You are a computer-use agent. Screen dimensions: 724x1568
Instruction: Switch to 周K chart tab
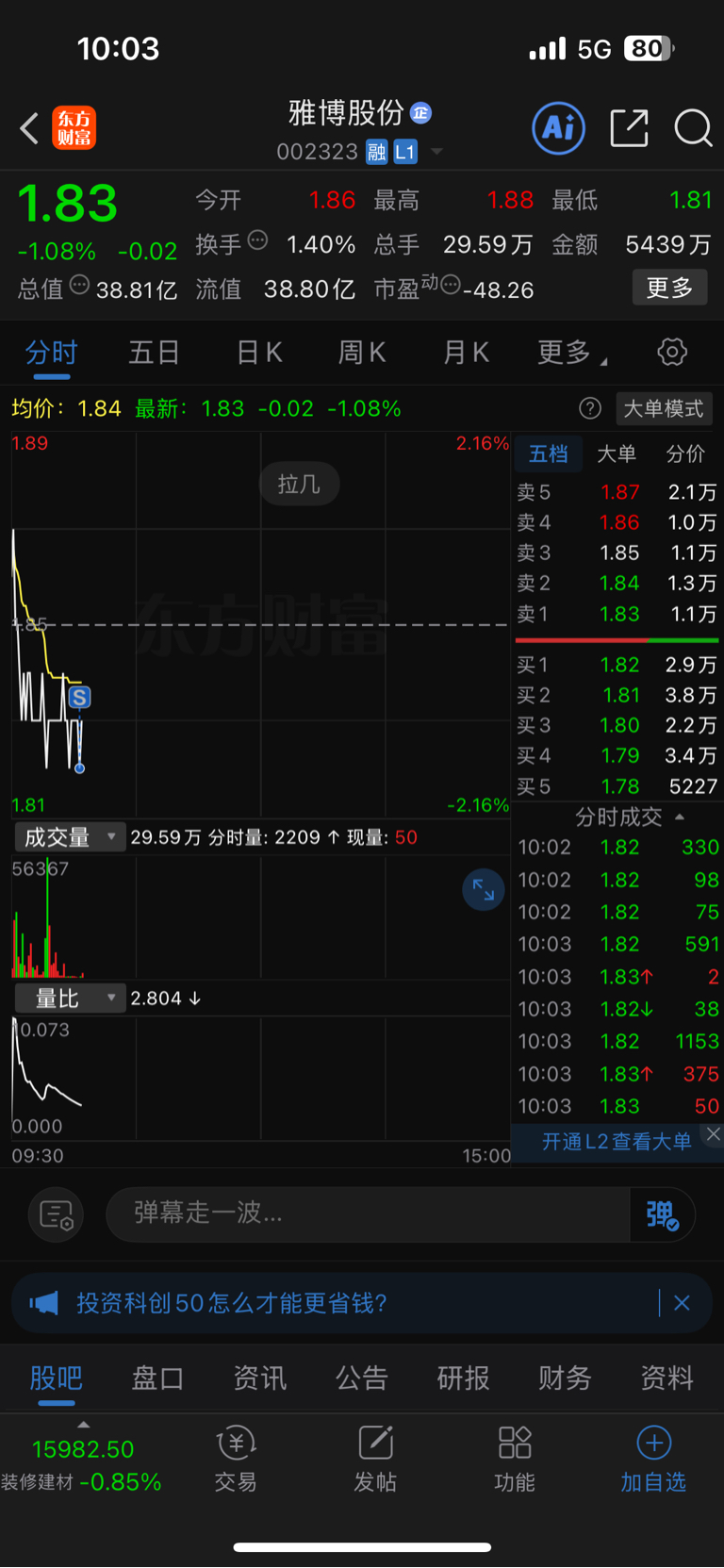coord(362,353)
